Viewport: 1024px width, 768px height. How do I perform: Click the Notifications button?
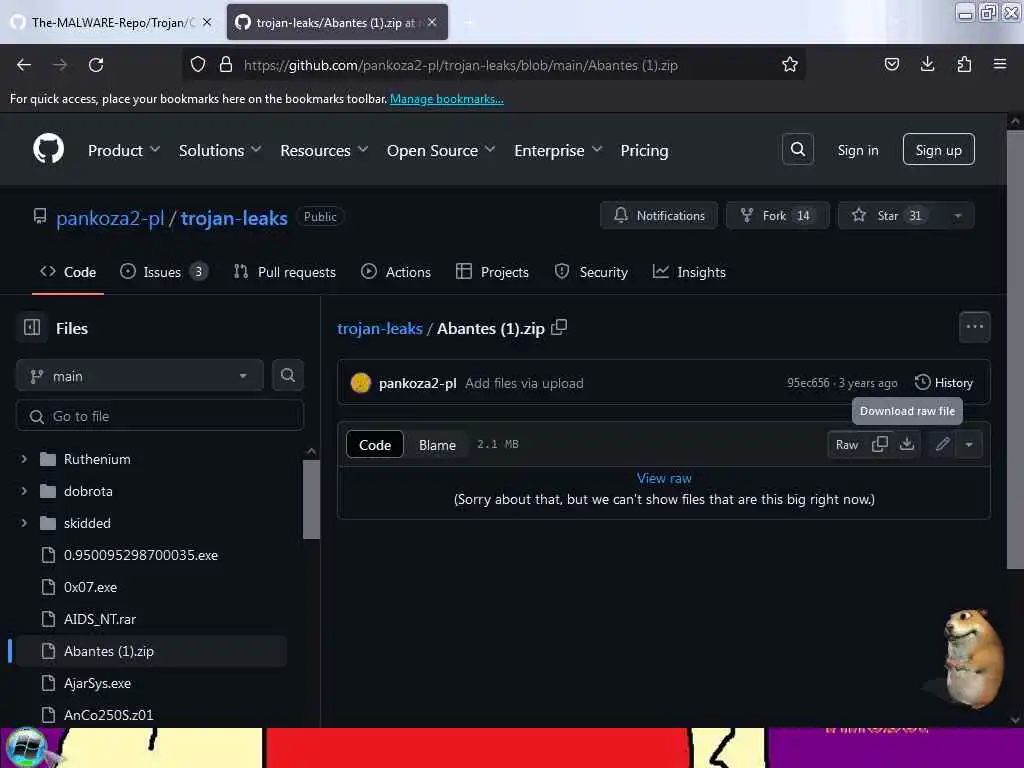(x=659, y=216)
